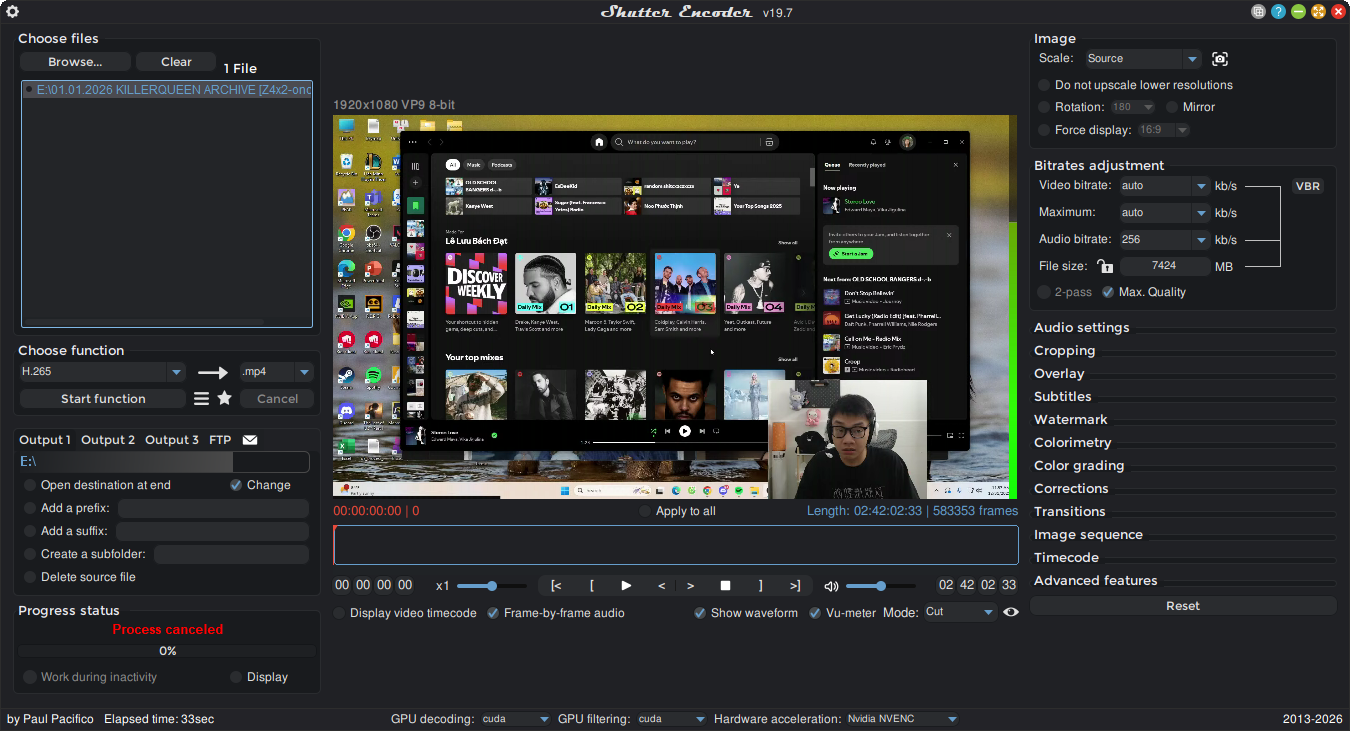Open the settings gear icon
The image size is (1350, 731).
pos(13,12)
